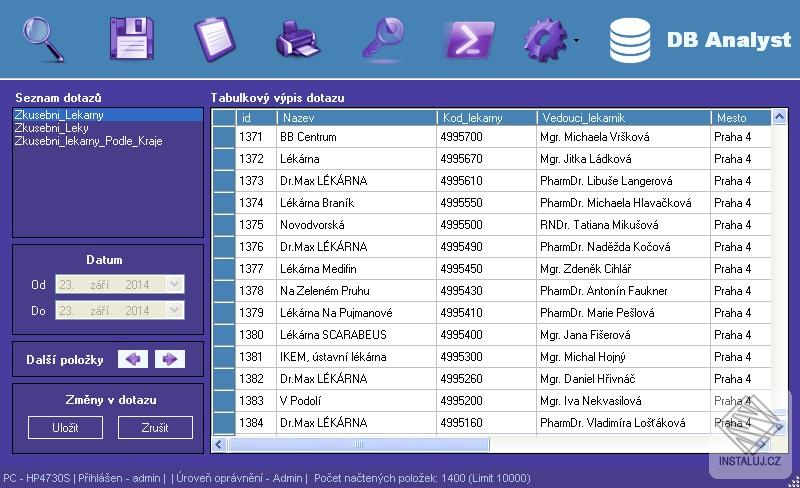800x488 pixels.
Task: Click cell PharmDr. Antonín Faukner
Action: point(623,290)
